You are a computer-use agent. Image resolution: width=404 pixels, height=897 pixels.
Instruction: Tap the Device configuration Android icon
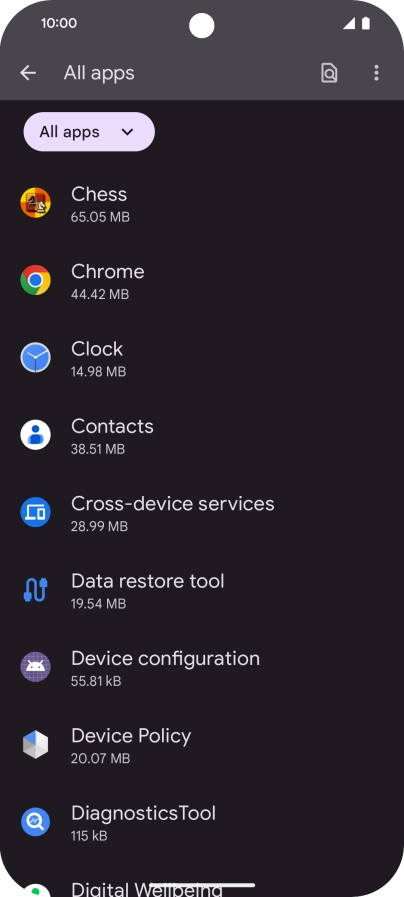[35, 667]
